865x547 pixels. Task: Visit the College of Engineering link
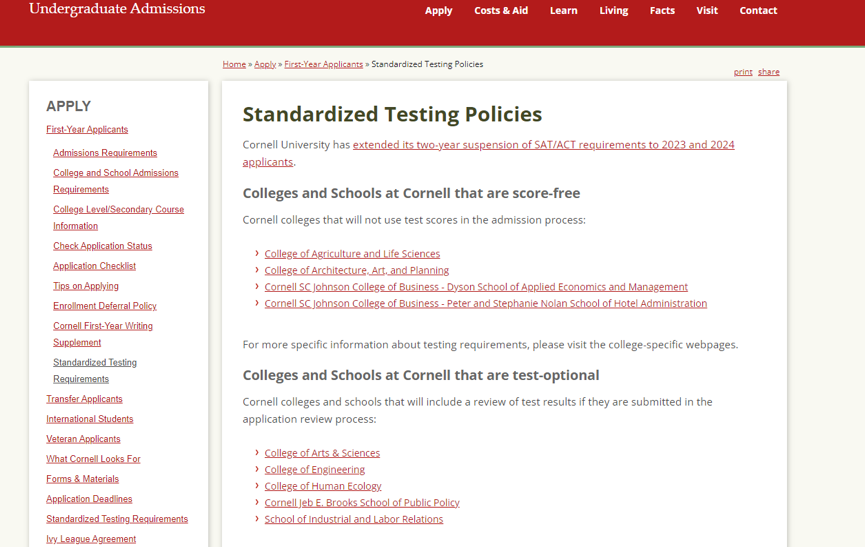pos(314,470)
